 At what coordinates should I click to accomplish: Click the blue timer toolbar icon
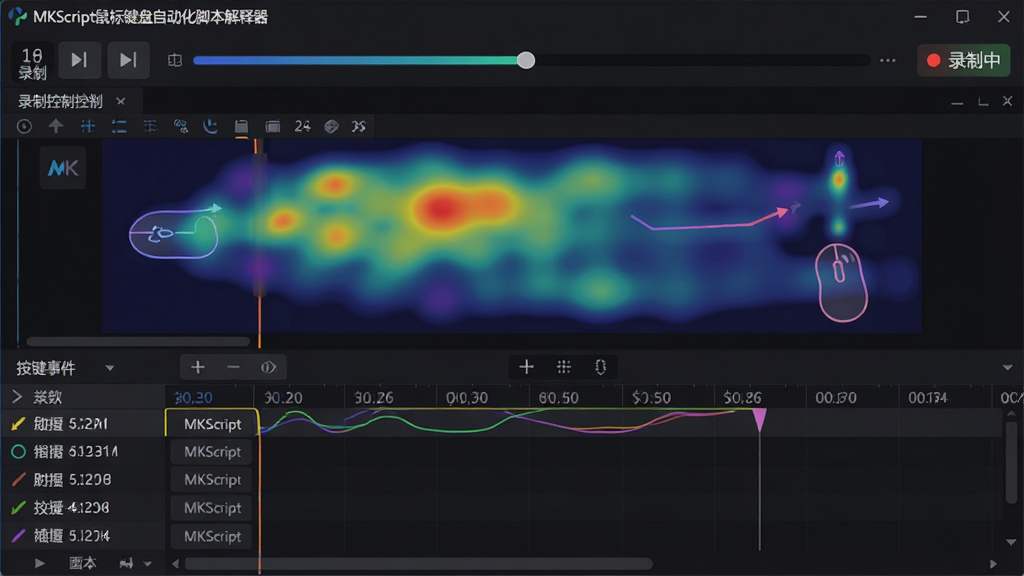tap(210, 126)
